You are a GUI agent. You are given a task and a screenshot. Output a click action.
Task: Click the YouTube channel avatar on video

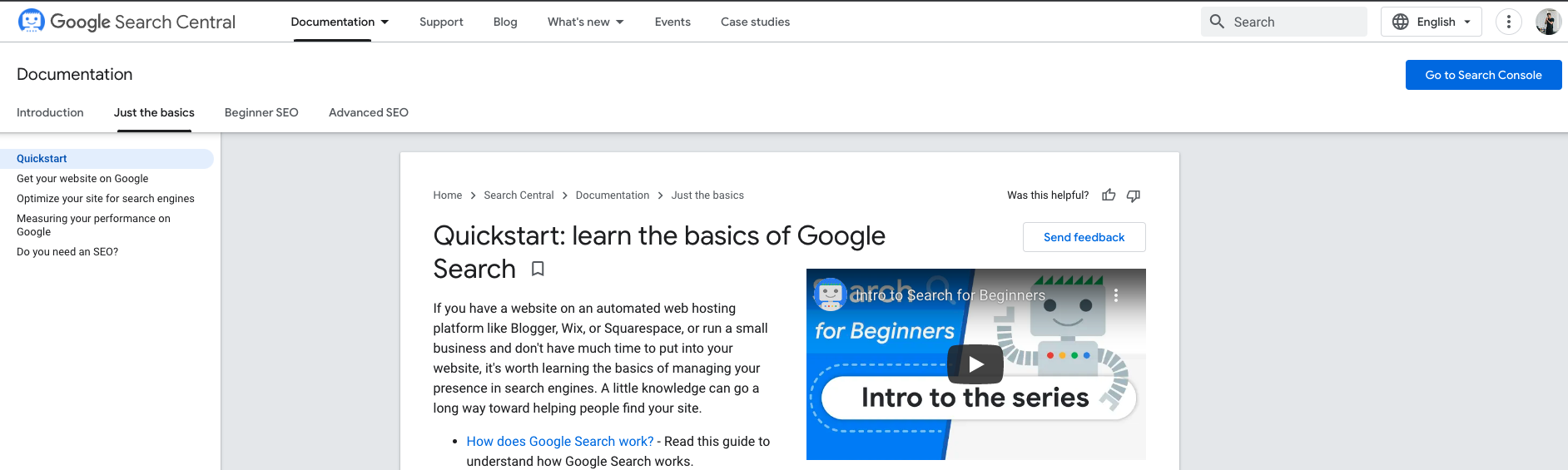click(x=830, y=294)
